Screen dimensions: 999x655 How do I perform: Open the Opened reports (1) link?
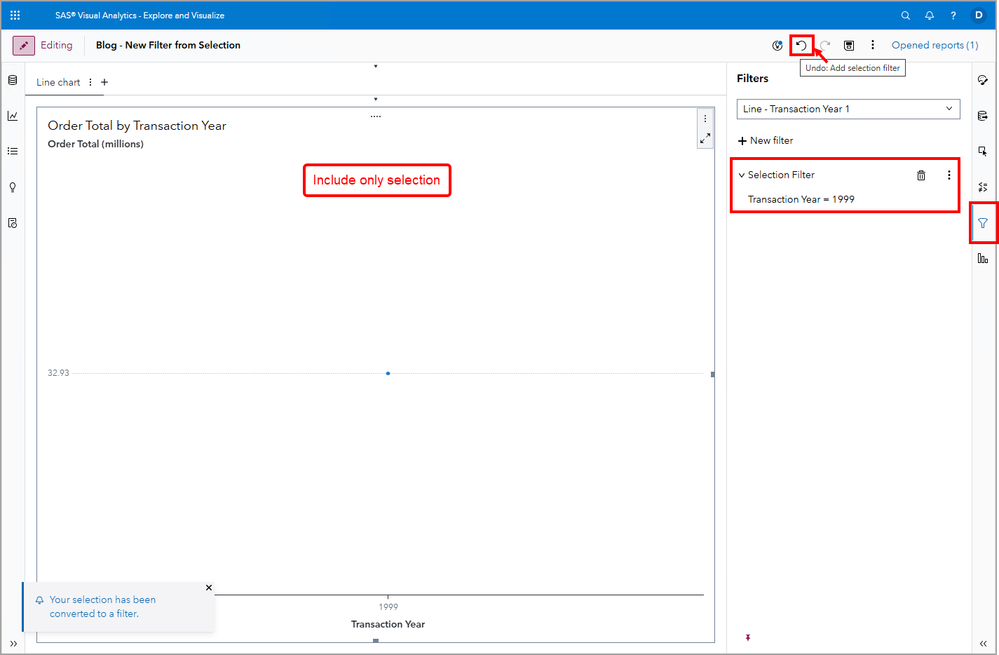click(x=935, y=45)
